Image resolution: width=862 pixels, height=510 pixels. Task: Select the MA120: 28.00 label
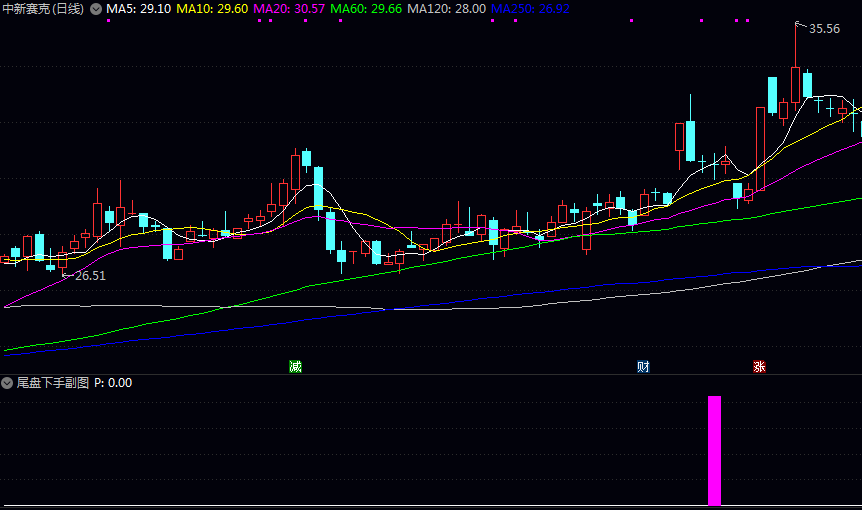pyautogui.click(x=446, y=9)
